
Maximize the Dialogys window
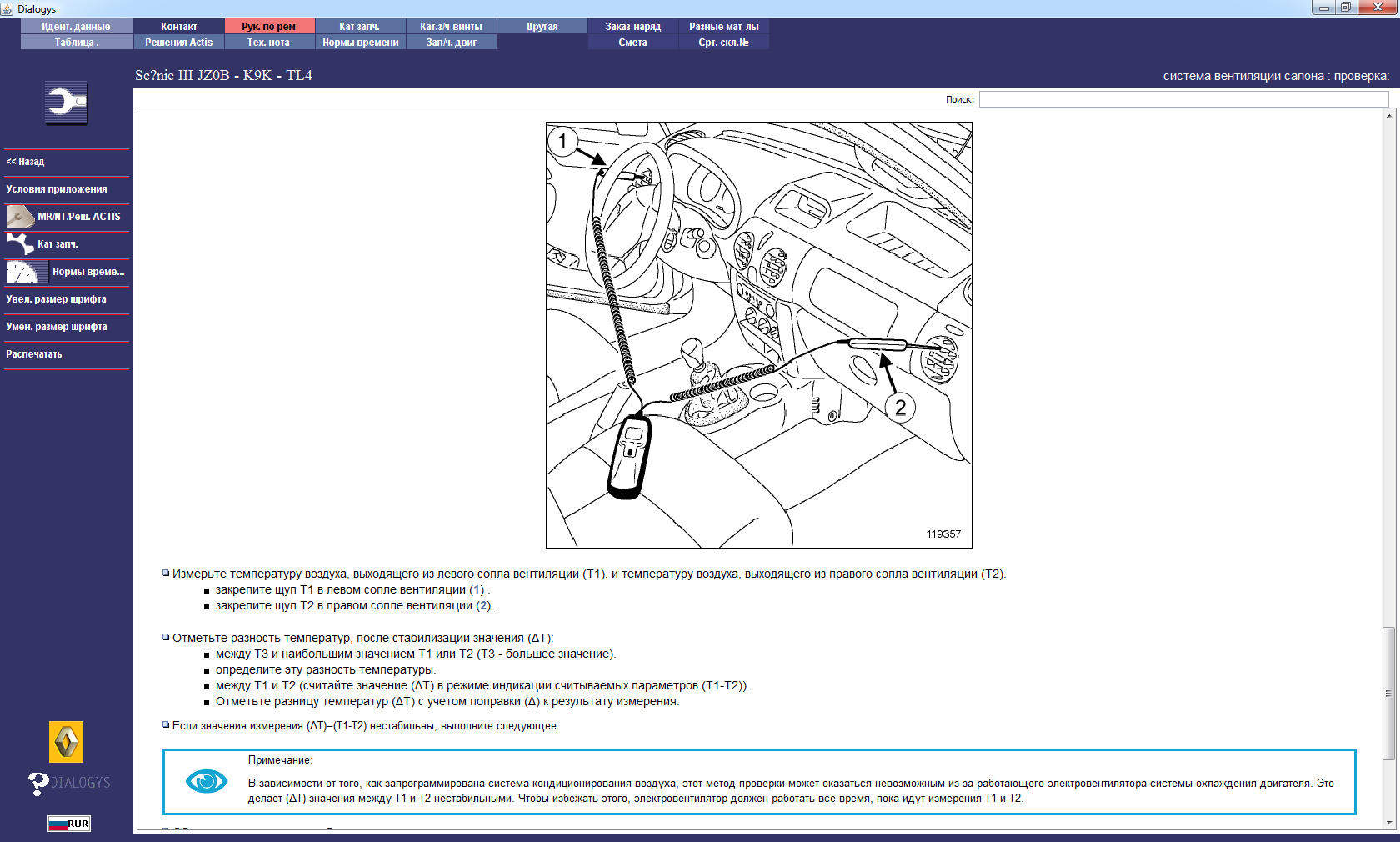(x=1346, y=8)
